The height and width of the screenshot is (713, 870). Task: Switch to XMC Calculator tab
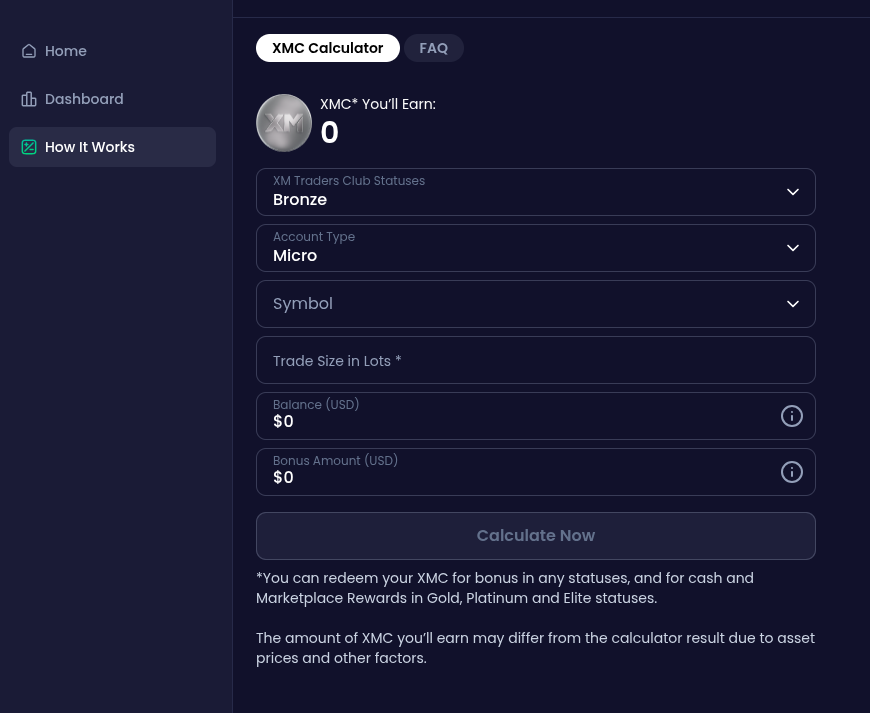(327, 48)
